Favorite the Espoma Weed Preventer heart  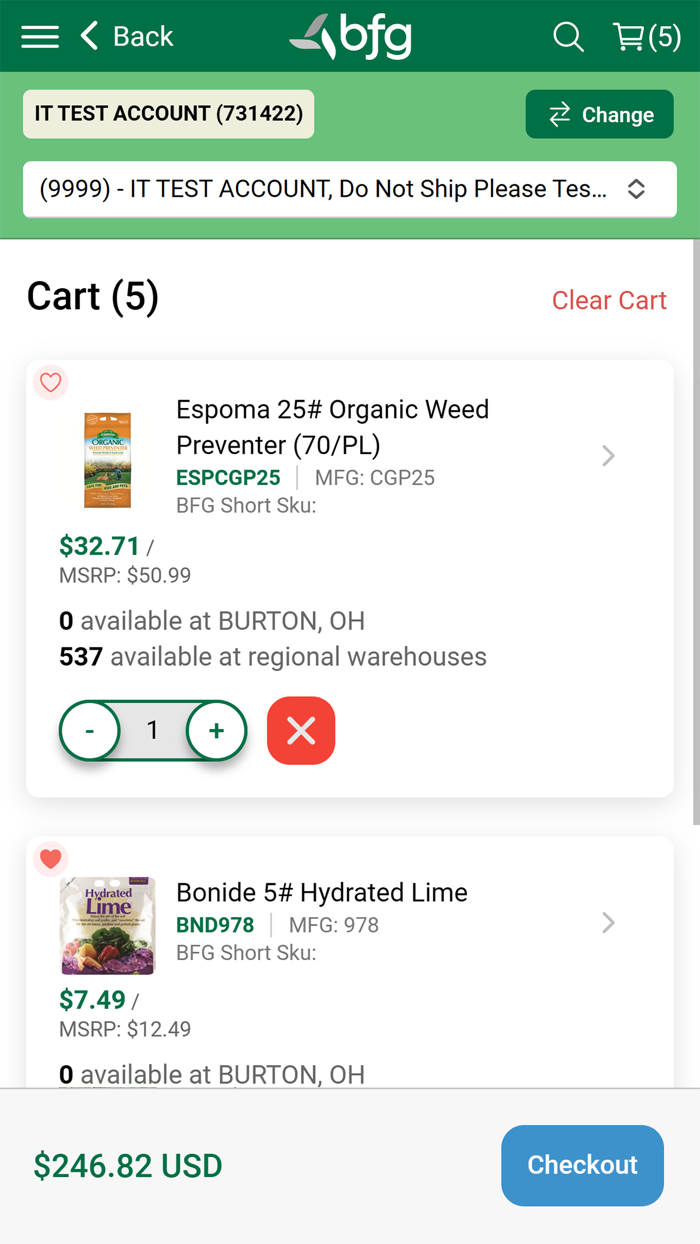[x=51, y=382]
